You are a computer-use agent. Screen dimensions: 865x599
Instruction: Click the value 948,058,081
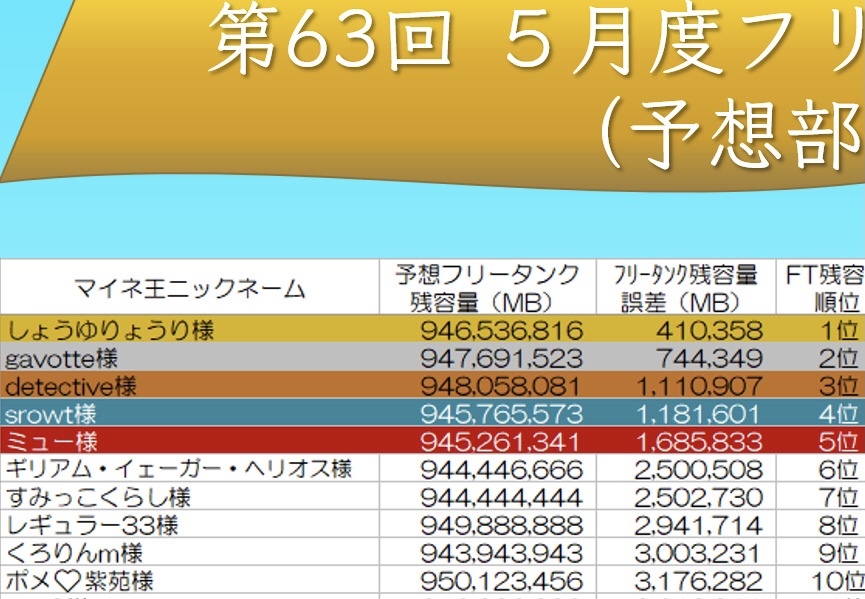click(x=501, y=386)
